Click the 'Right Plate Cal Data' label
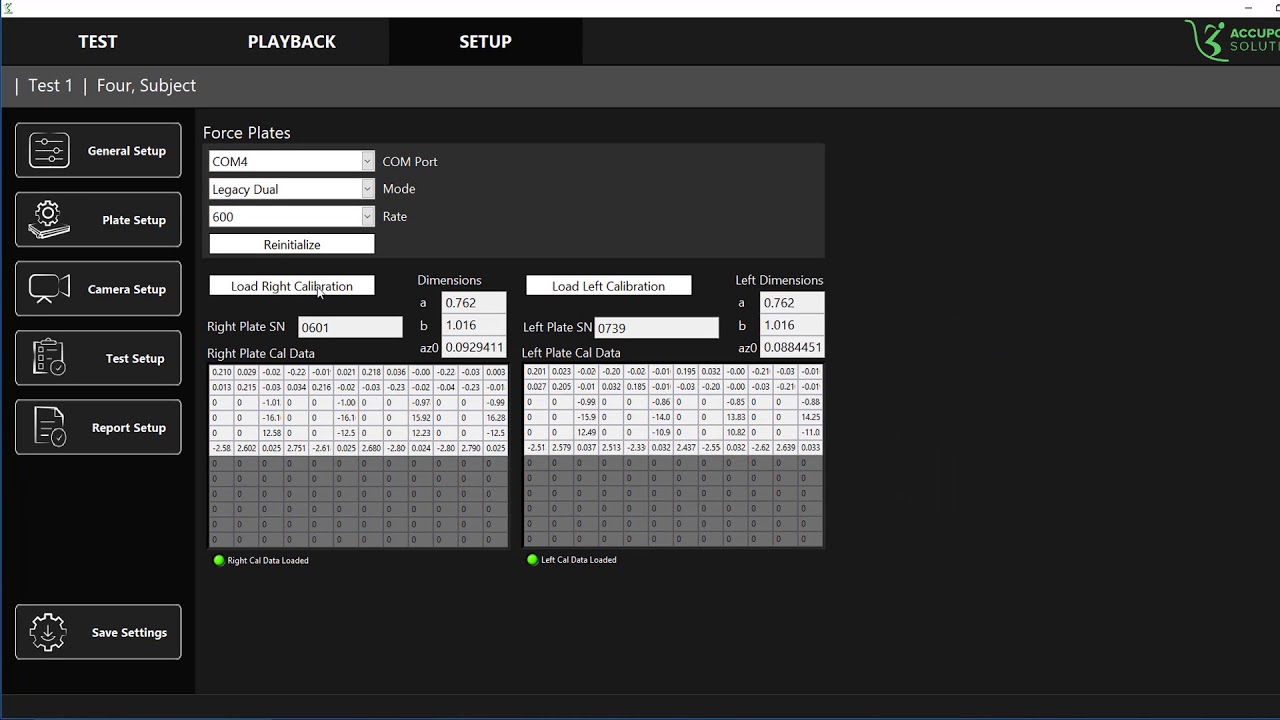 pos(261,353)
